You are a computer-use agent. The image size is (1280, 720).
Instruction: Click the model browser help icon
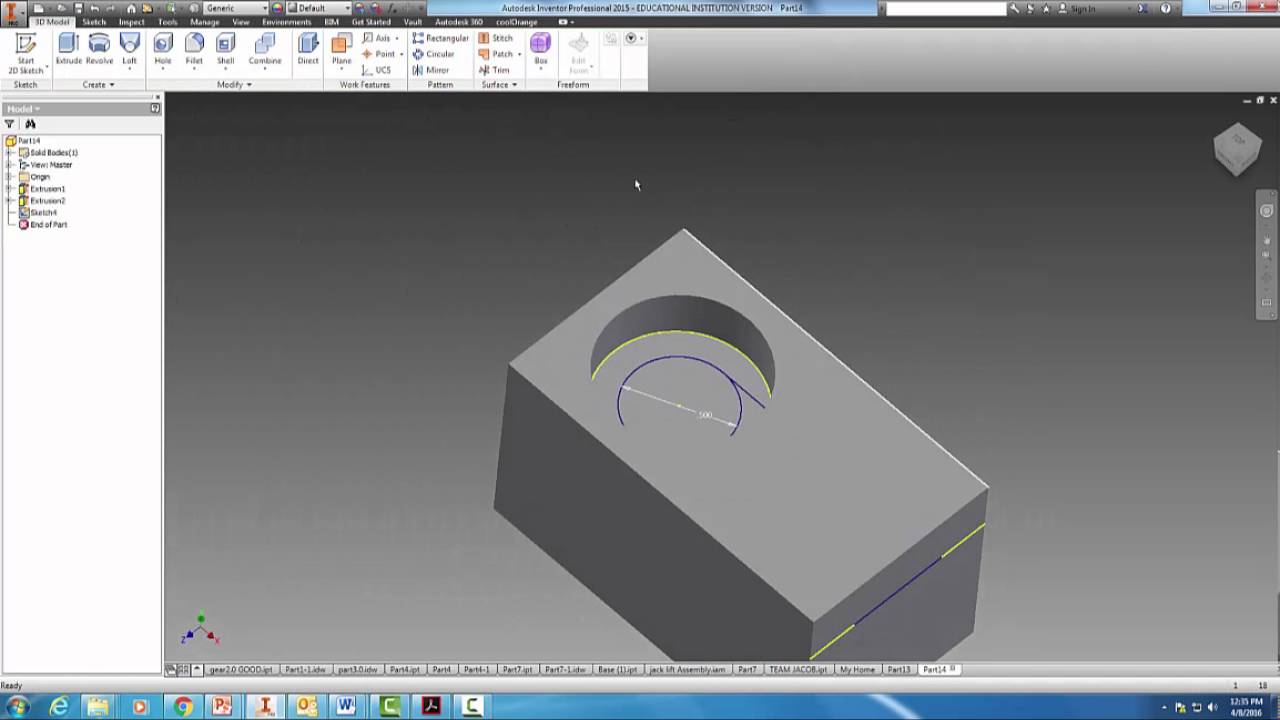[155, 108]
